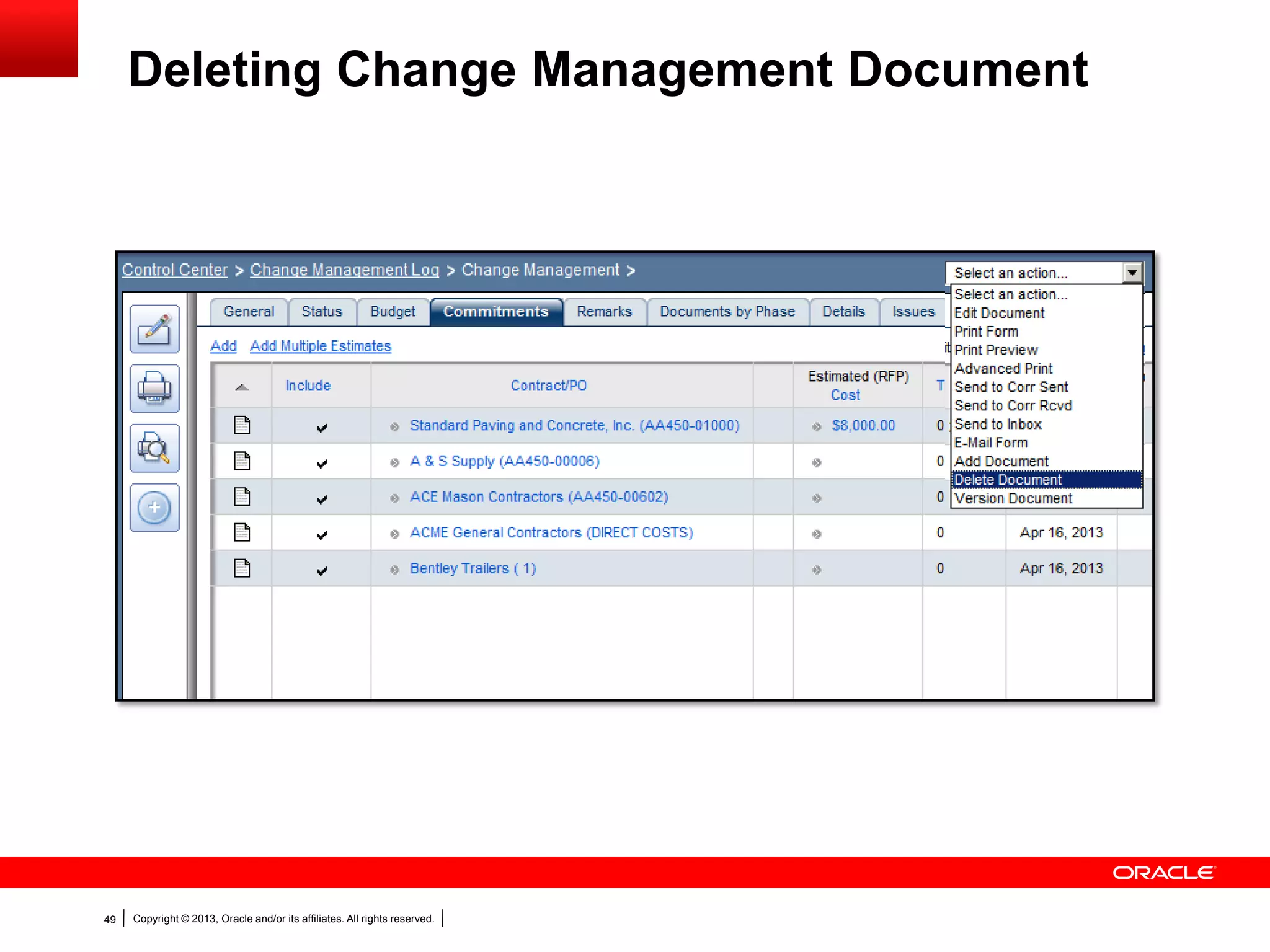Choose E-Mail Form from action list
Screen dimensions: 1270x952
[1047, 443]
